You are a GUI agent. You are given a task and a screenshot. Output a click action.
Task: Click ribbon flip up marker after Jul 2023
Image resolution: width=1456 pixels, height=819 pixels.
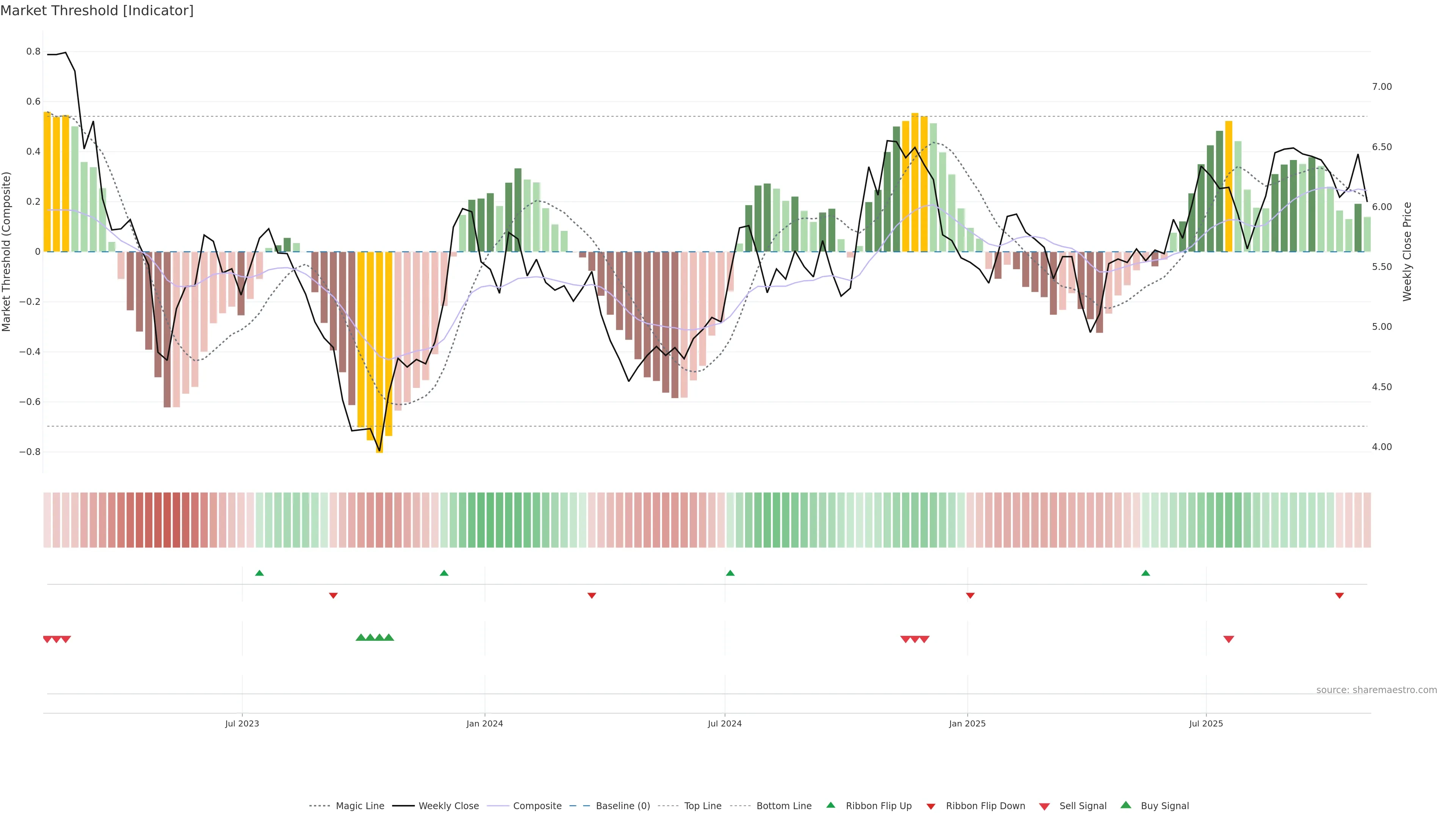pos(259,573)
